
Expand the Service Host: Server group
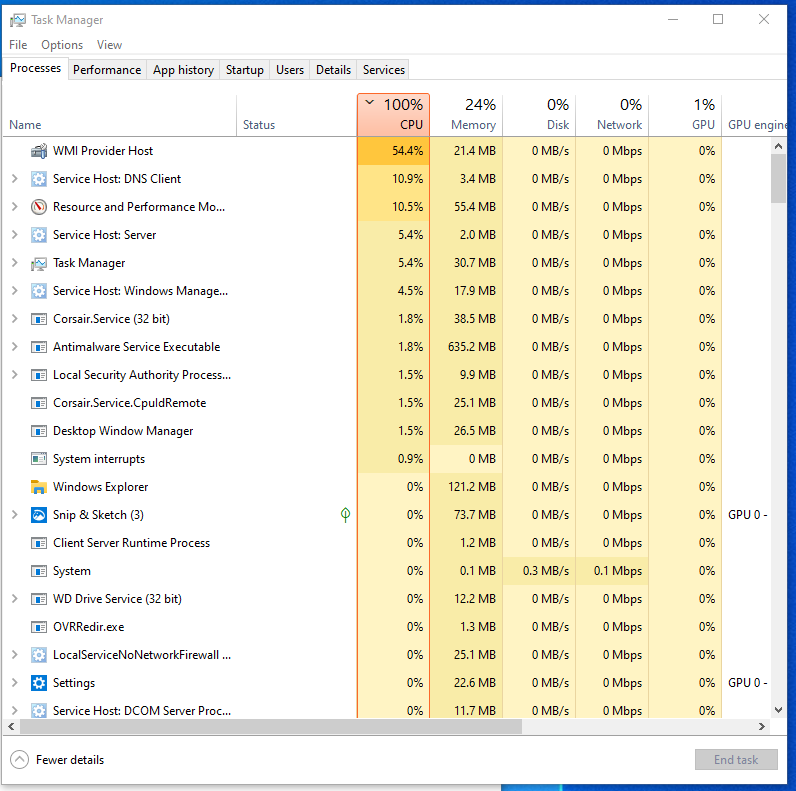click(x=15, y=235)
